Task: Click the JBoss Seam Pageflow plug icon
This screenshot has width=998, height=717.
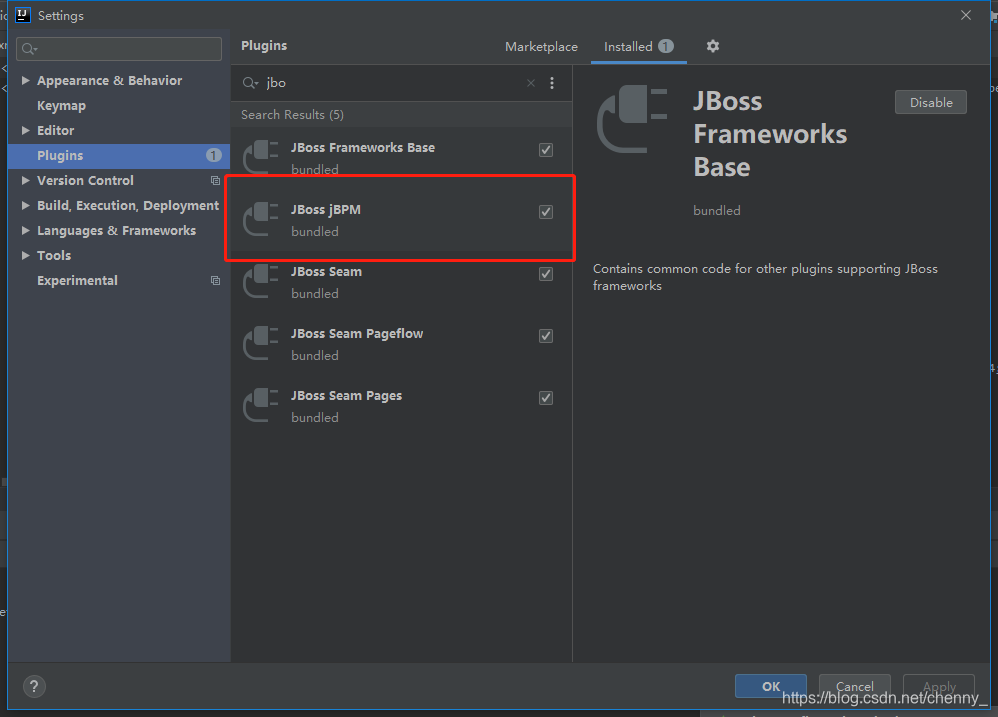Action: (261, 343)
